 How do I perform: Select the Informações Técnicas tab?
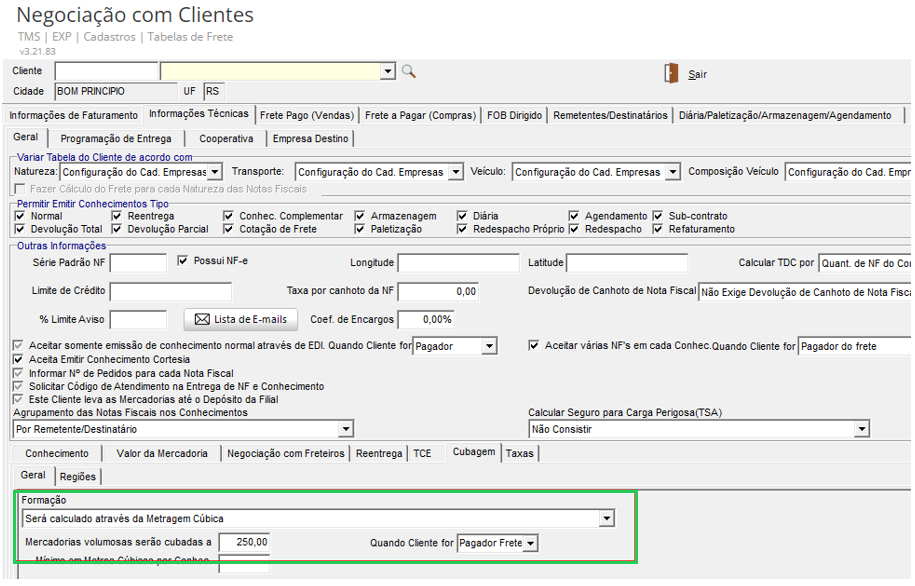198,114
